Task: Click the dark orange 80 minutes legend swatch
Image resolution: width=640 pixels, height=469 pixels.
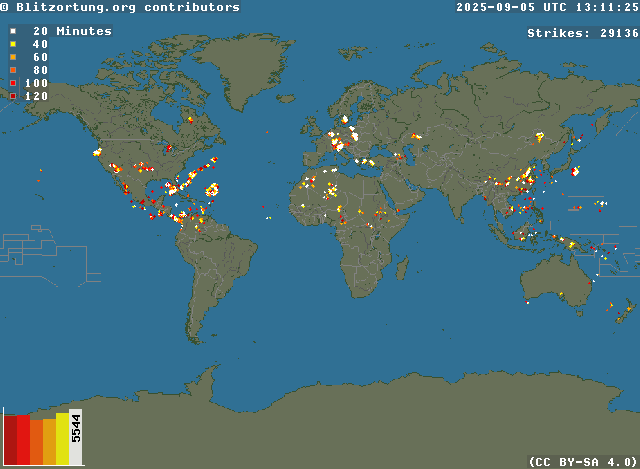Action: coord(13,70)
